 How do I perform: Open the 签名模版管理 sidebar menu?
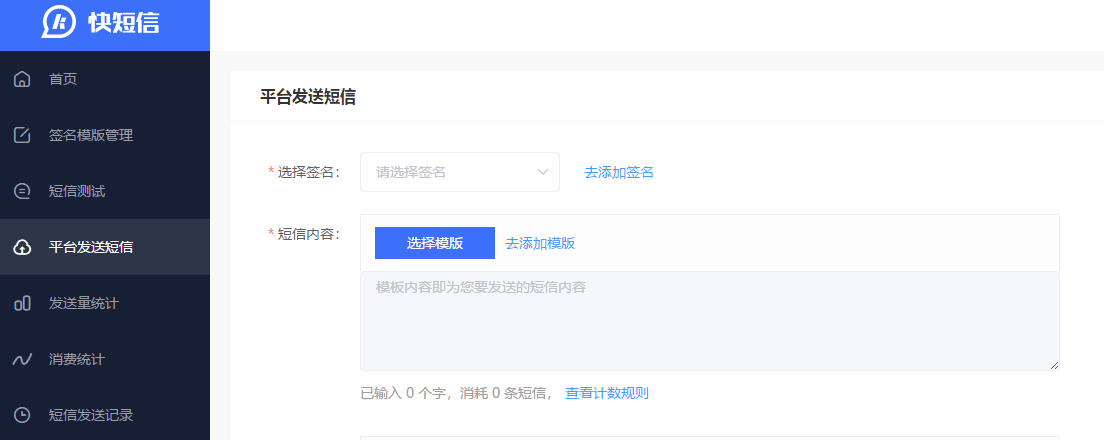tap(91, 135)
